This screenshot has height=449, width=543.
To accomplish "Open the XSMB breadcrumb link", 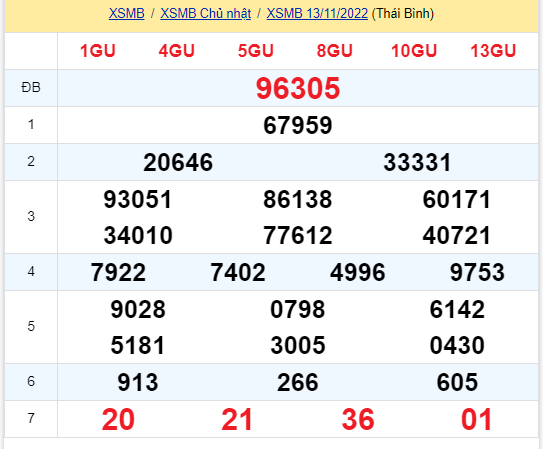I will click(x=126, y=14).
